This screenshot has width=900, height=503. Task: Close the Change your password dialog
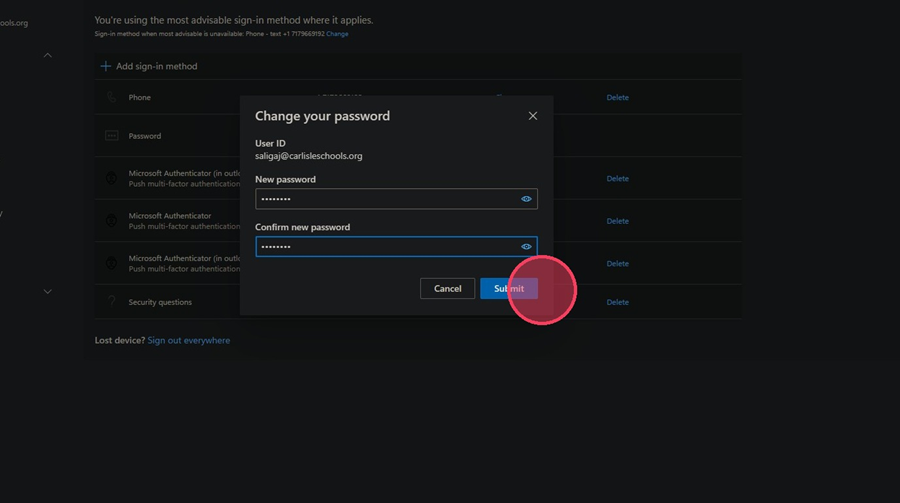(x=533, y=116)
